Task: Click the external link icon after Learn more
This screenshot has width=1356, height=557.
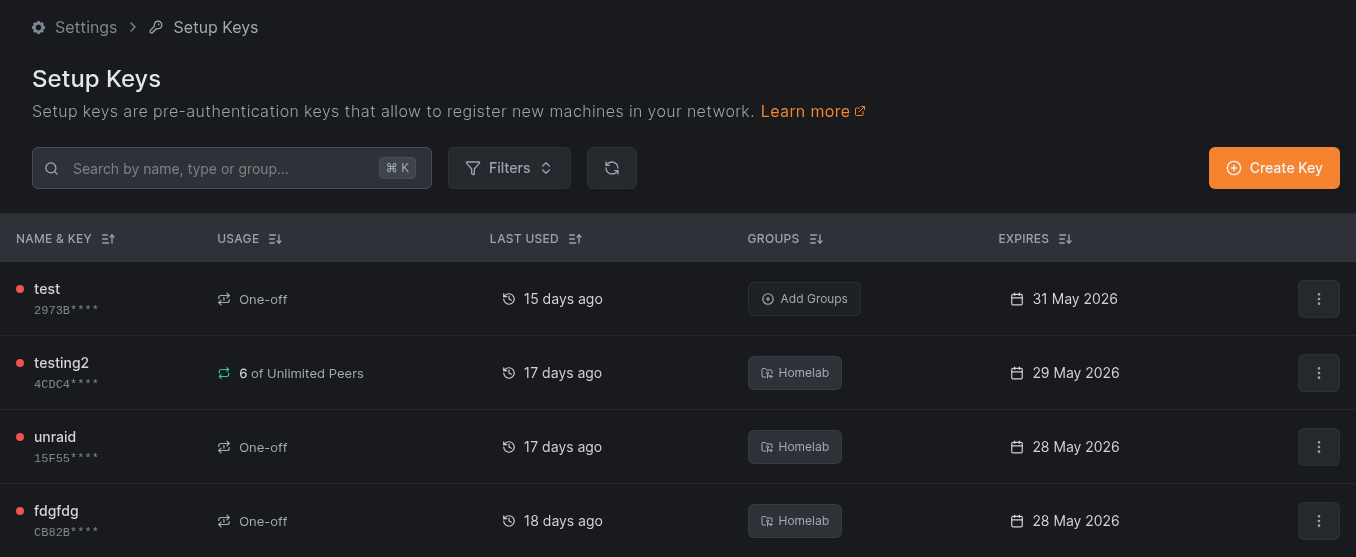Action: click(x=860, y=111)
